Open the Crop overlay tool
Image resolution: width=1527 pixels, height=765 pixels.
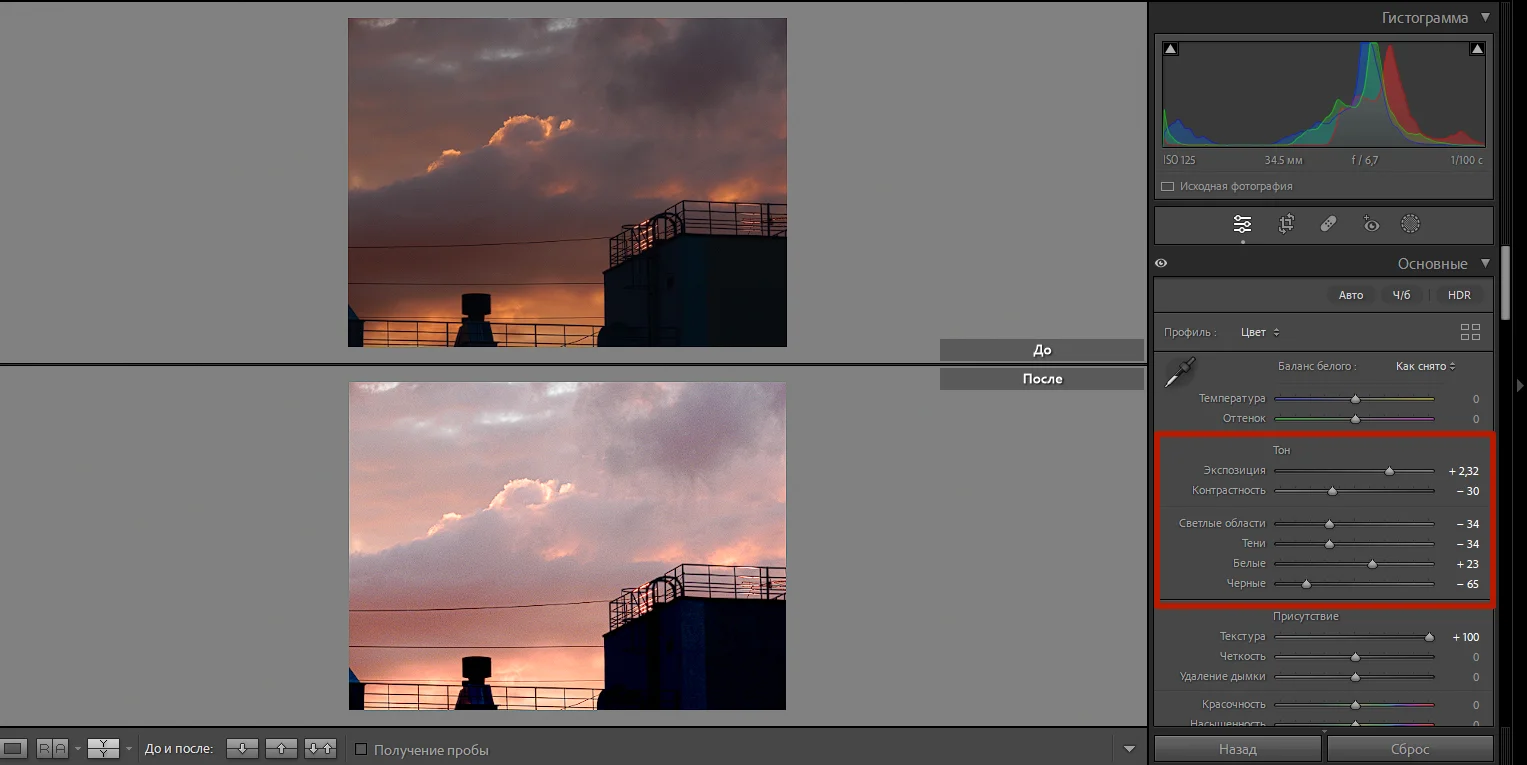click(x=1286, y=224)
